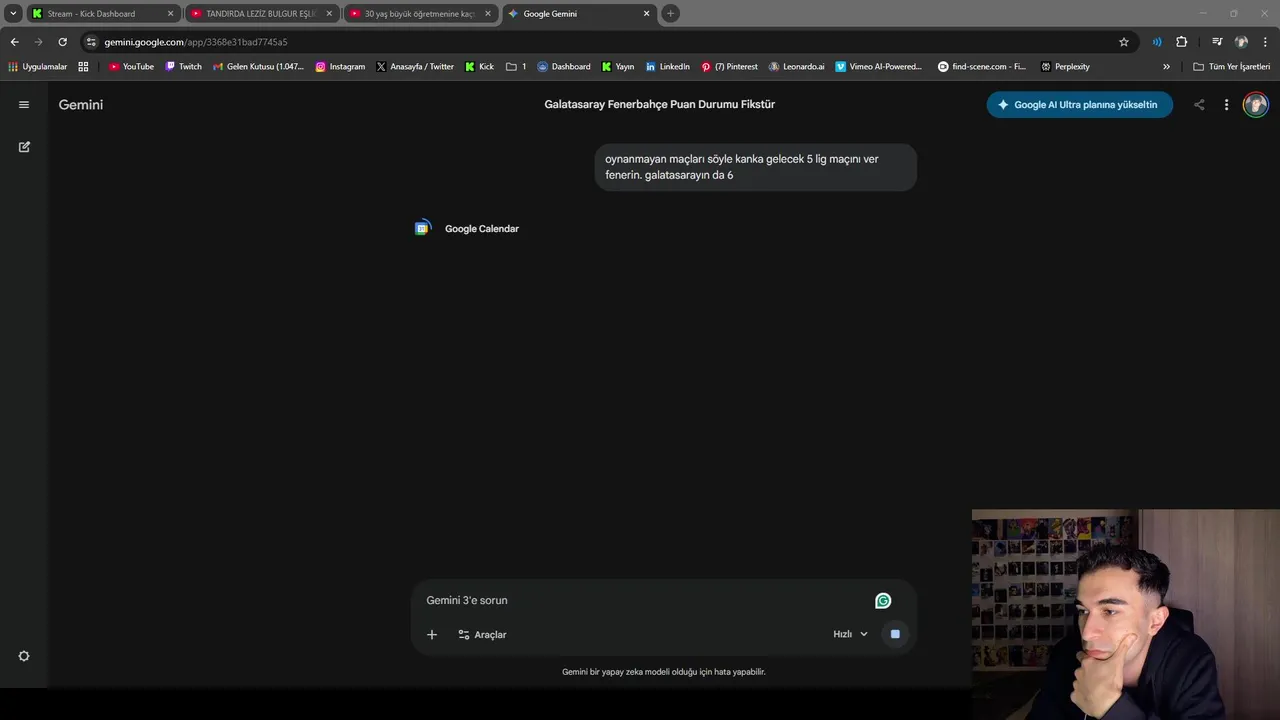The image size is (1280, 720).
Task: Open Gemini settings gear in sidebar
Action: 24,656
